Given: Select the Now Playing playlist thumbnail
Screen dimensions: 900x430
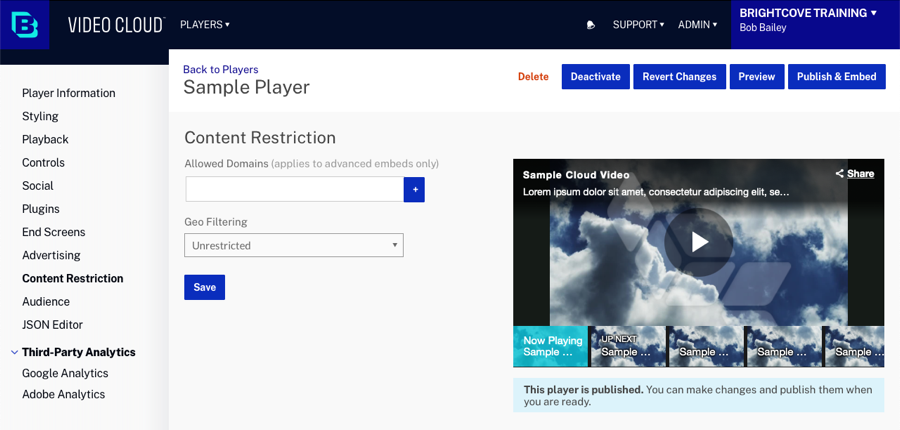Looking at the screenshot, I should 550,346.
